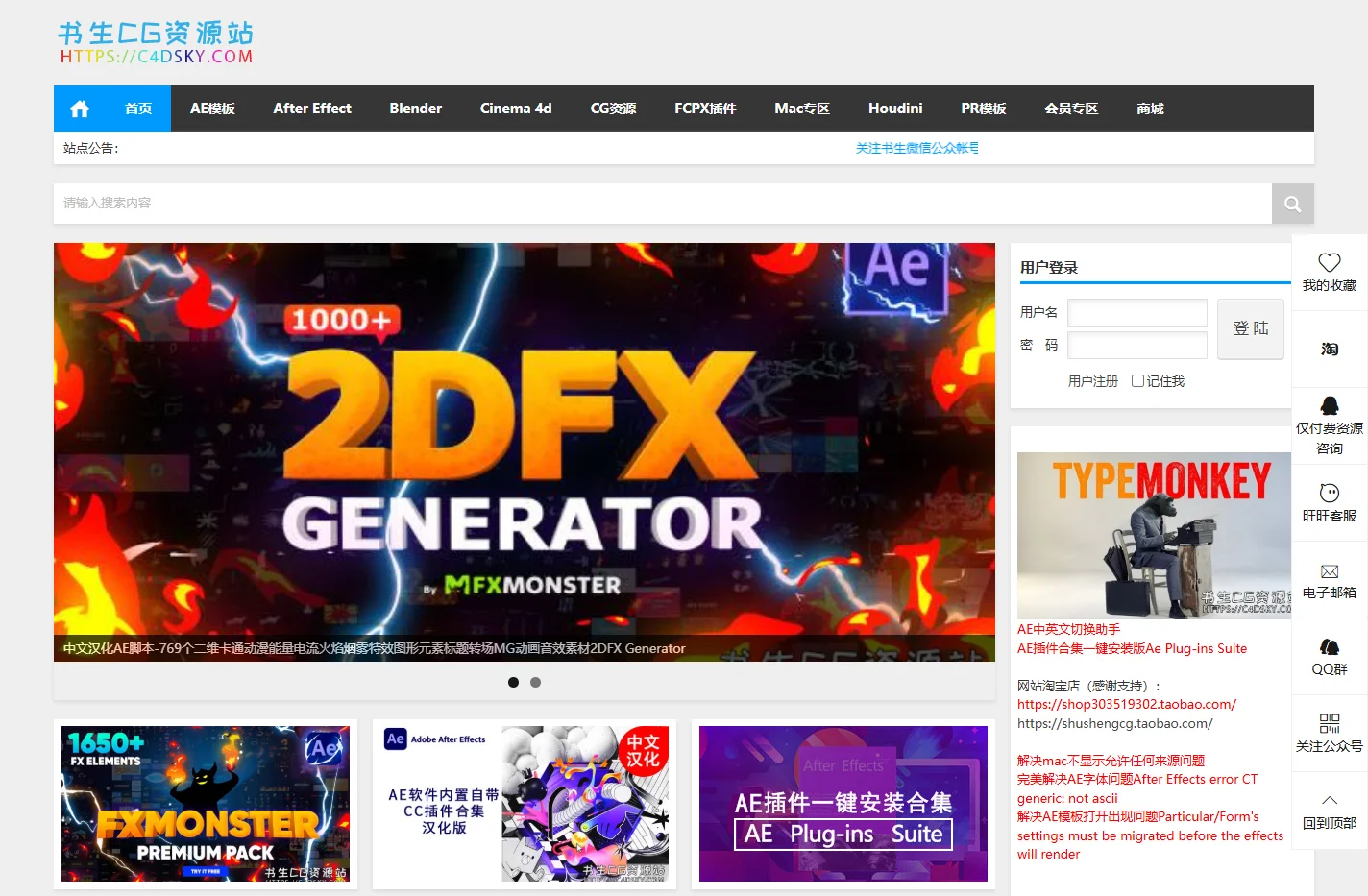Click the 关注书生微信公众帐号 notice link
This screenshot has width=1368, height=896.
tap(917, 148)
